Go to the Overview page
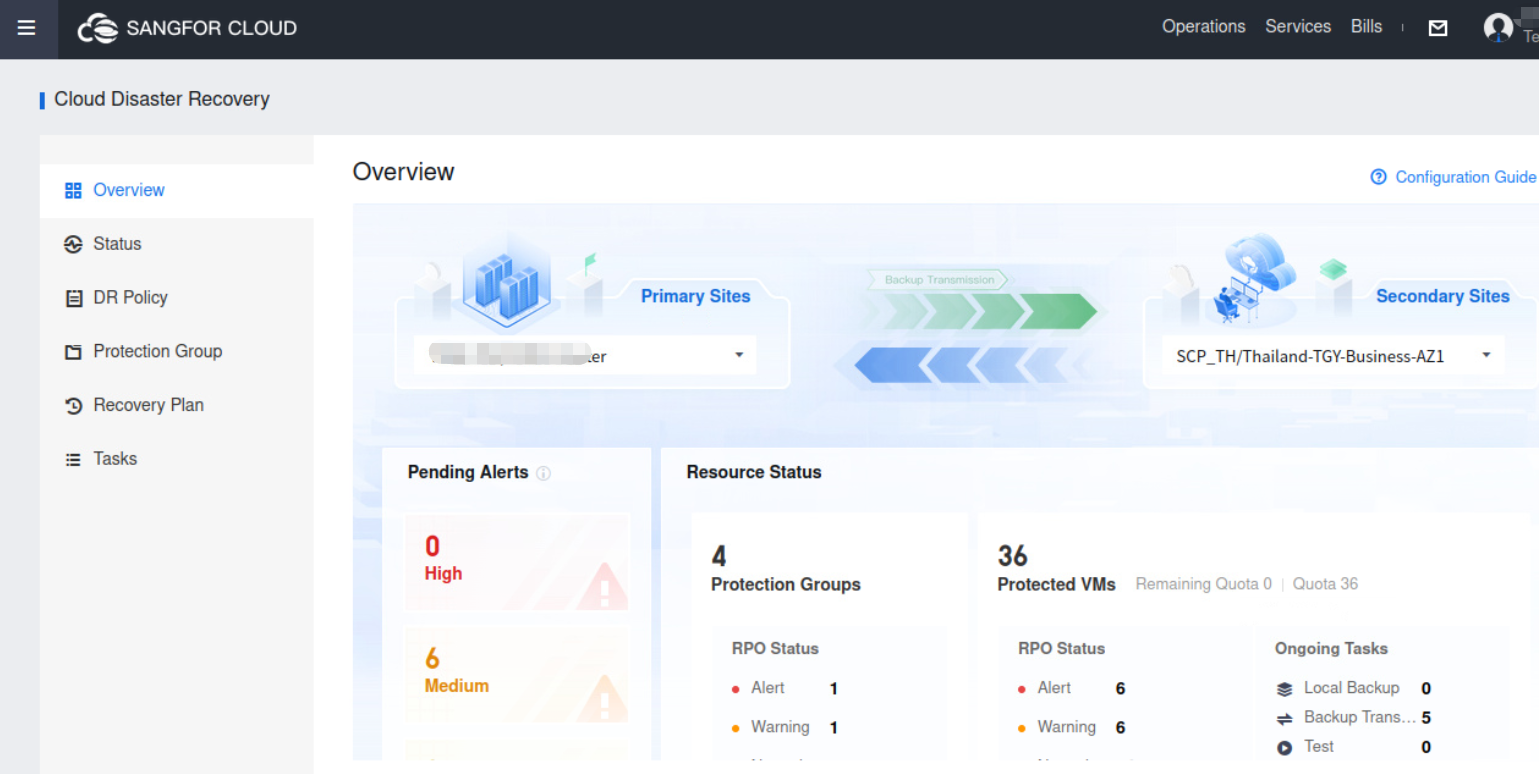The image size is (1539, 774). point(176,190)
